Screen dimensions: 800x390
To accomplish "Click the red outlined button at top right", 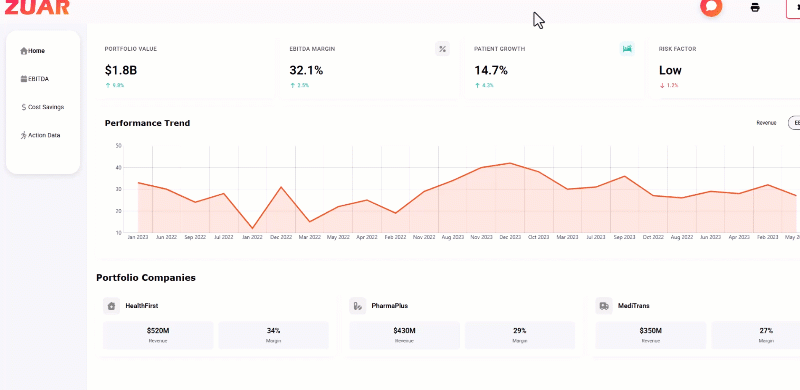I will tap(793, 8).
